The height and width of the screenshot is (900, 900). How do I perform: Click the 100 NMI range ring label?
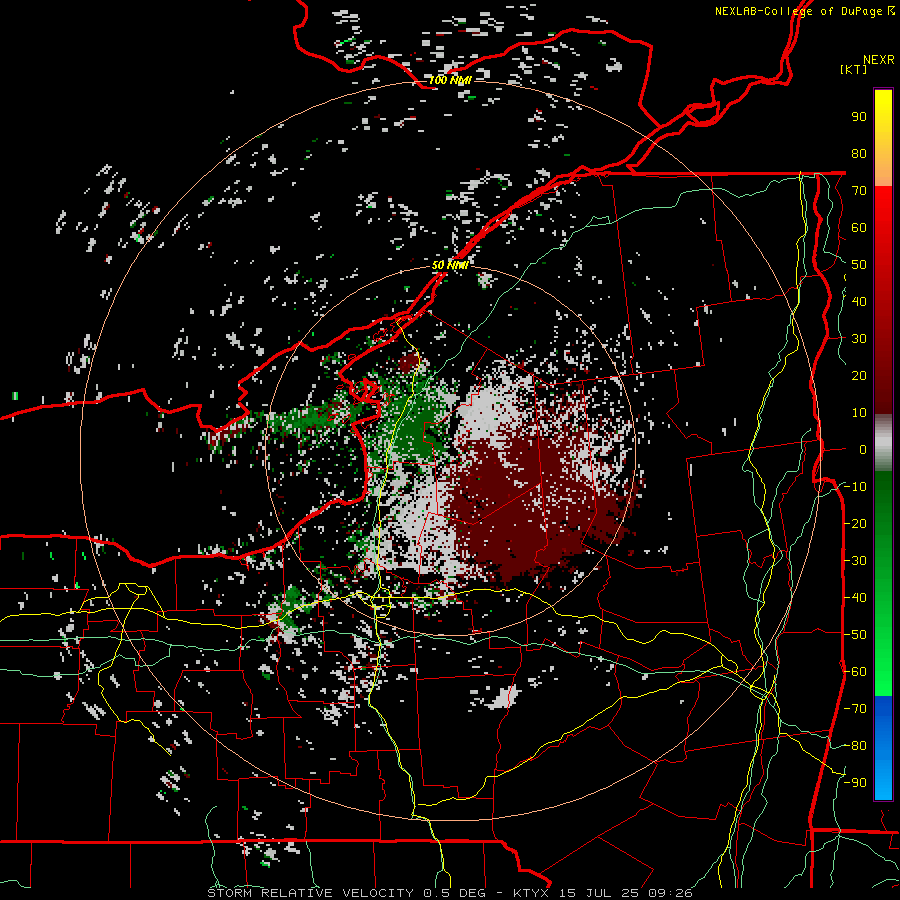450,80
